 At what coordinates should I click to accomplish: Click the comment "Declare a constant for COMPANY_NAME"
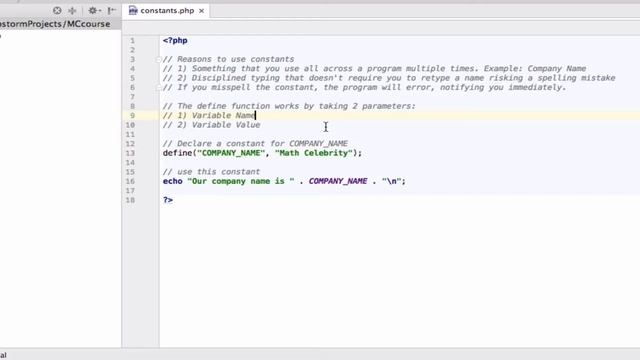pyautogui.click(x=255, y=144)
